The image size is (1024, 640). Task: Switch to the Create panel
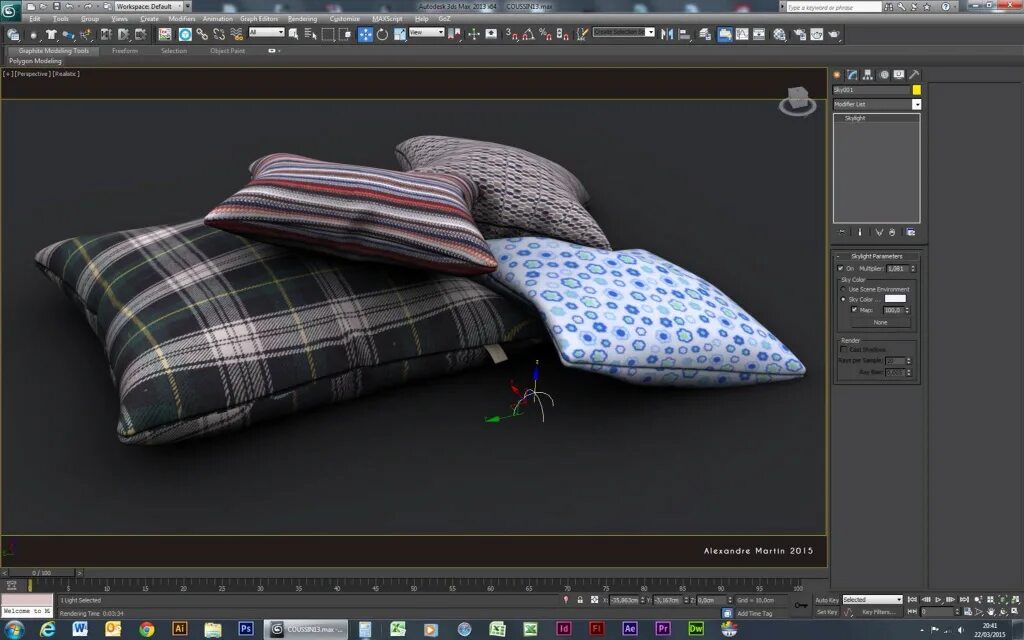click(x=838, y=74)
